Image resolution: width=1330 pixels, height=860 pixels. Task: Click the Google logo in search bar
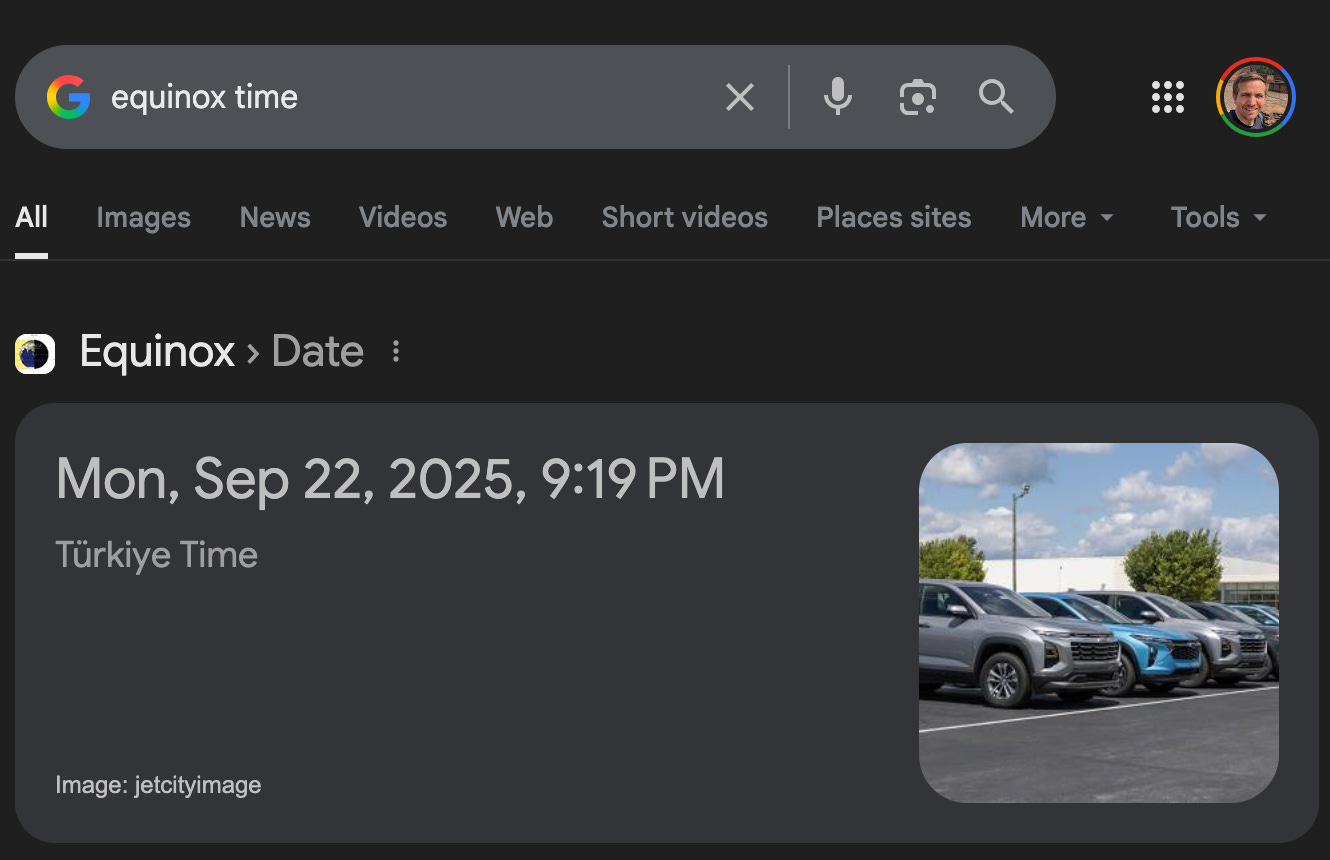(x=68, y=97)
